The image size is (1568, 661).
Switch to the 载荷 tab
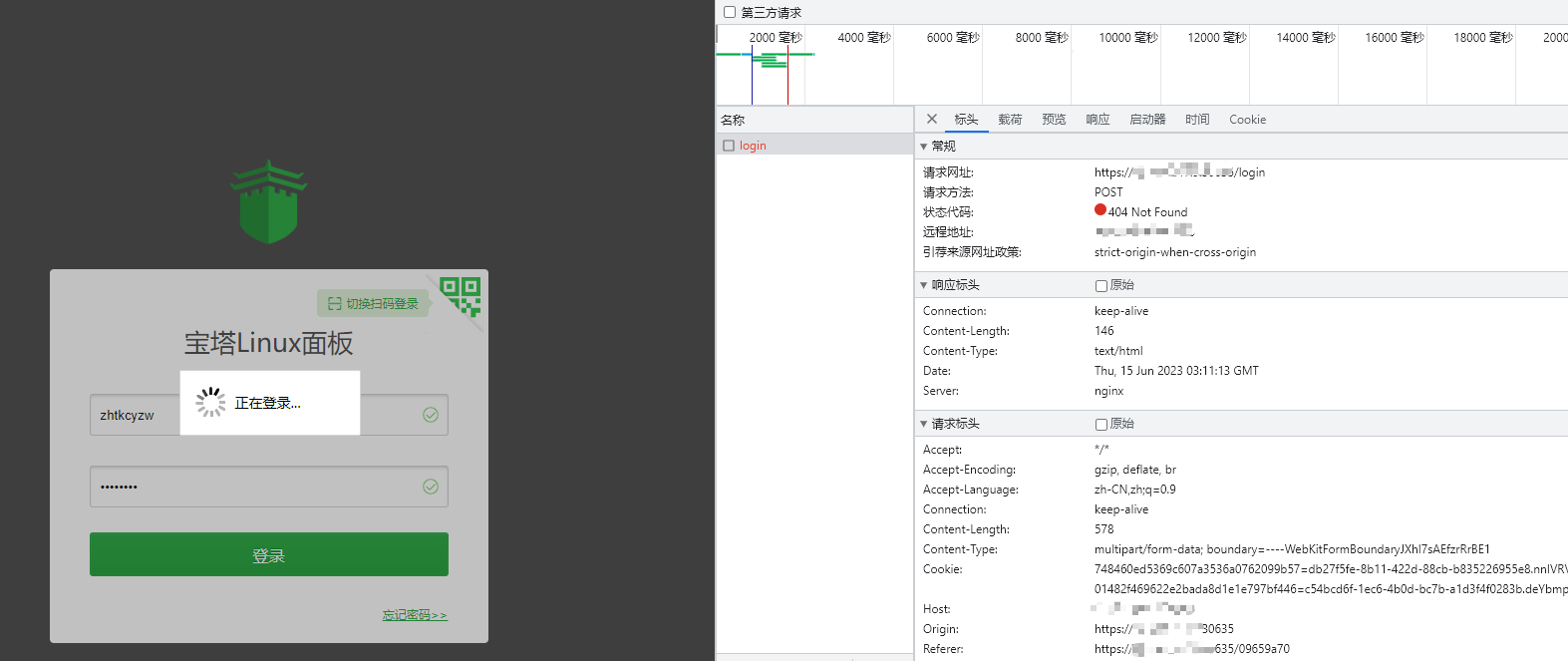[1010, 120]
